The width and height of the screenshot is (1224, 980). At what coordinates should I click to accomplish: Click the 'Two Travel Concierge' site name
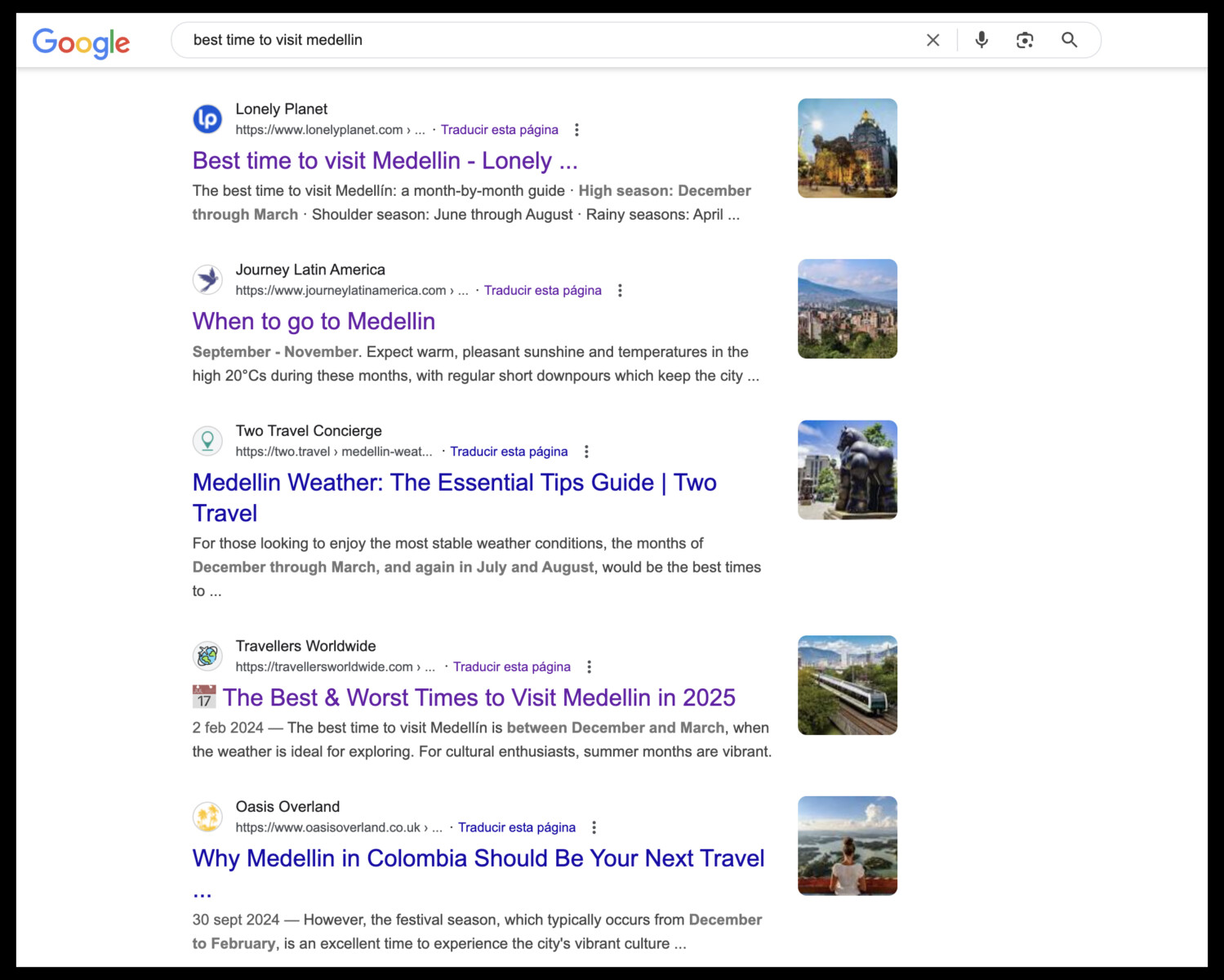309,430
